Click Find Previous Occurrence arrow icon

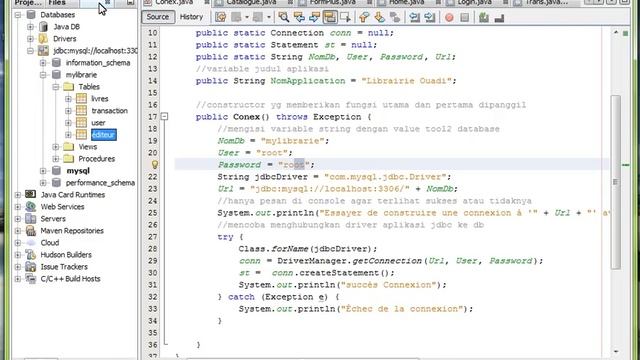pos(299,17)
